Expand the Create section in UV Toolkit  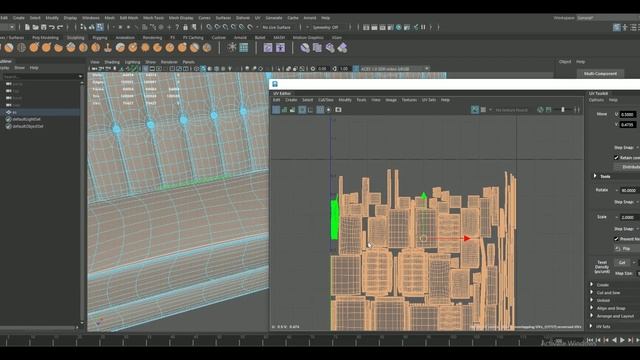[591, 284]
